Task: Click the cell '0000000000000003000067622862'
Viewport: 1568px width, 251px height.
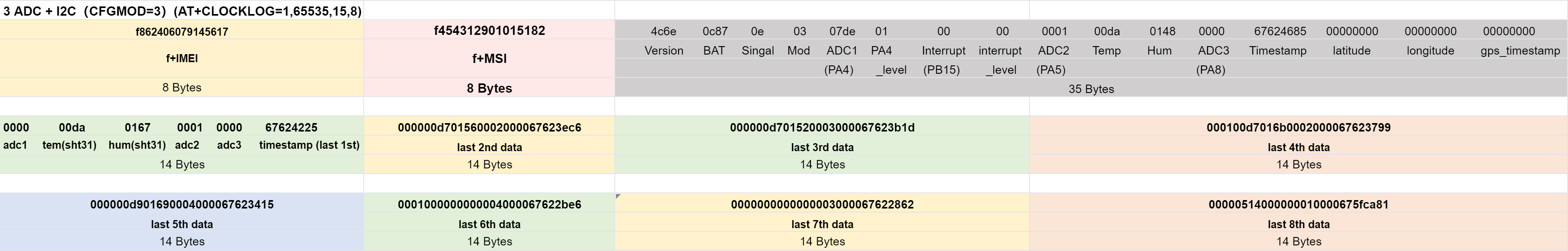Action: point(822,204)
